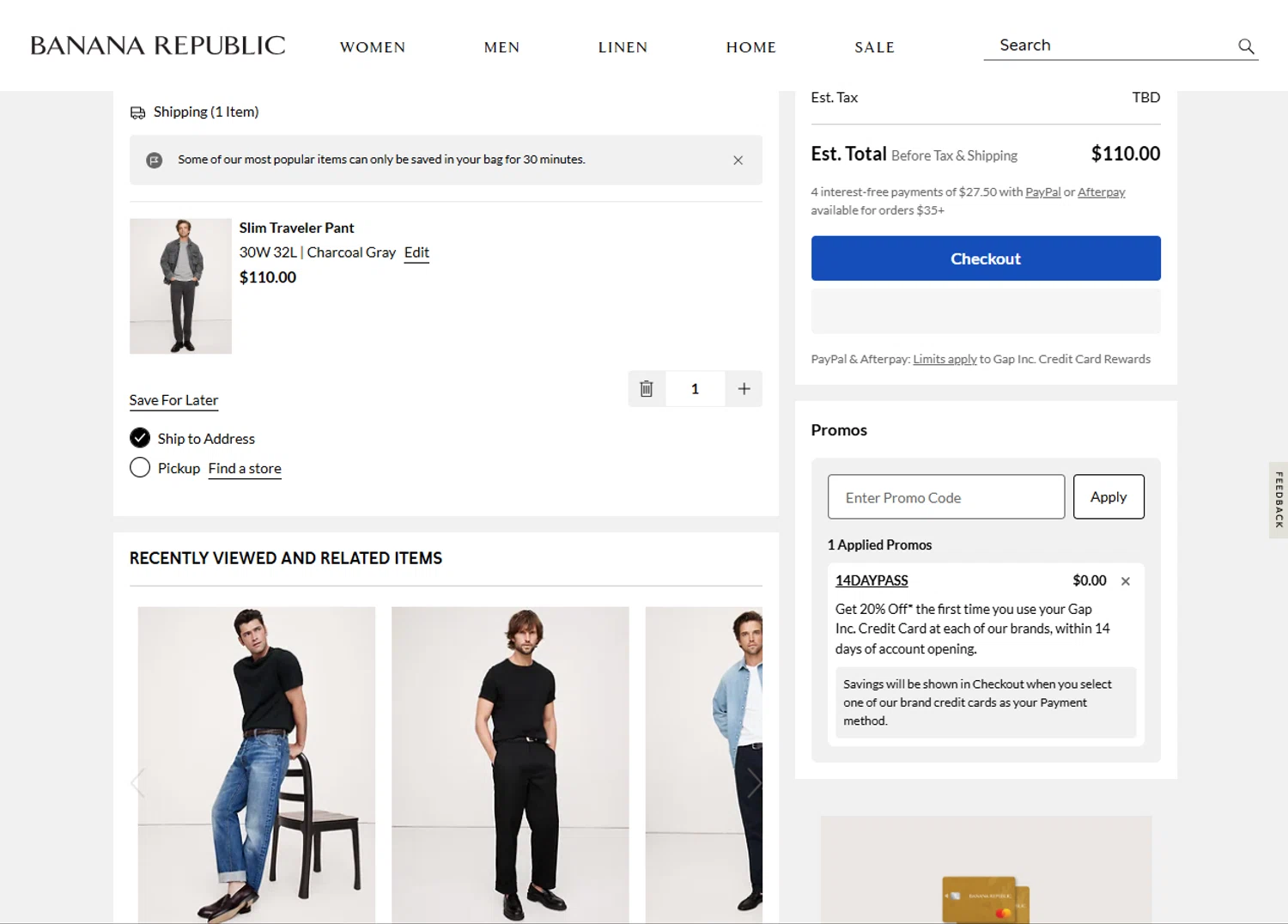
Task: Remove the 14DAYPASS promo with X
Action: click(1126, 581)
